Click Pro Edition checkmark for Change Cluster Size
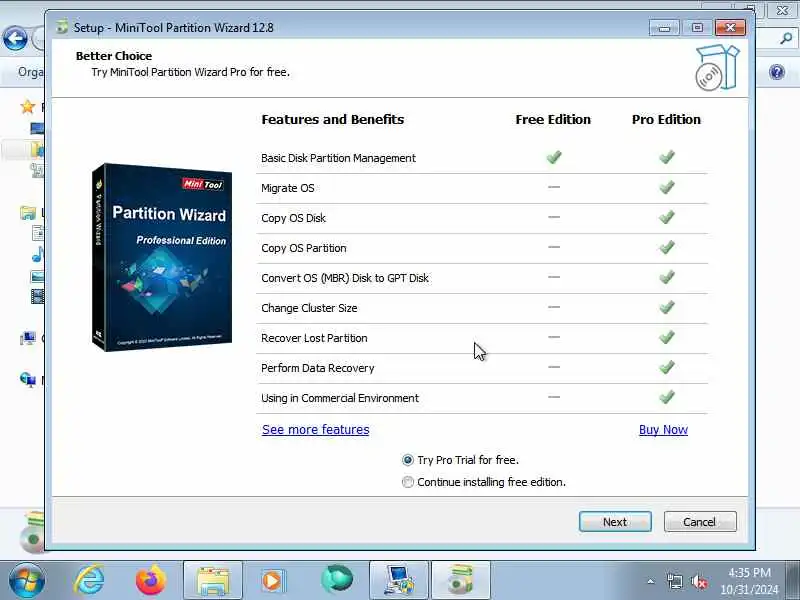This screenshot has width=800, height=600. click(x=667, y=307)
